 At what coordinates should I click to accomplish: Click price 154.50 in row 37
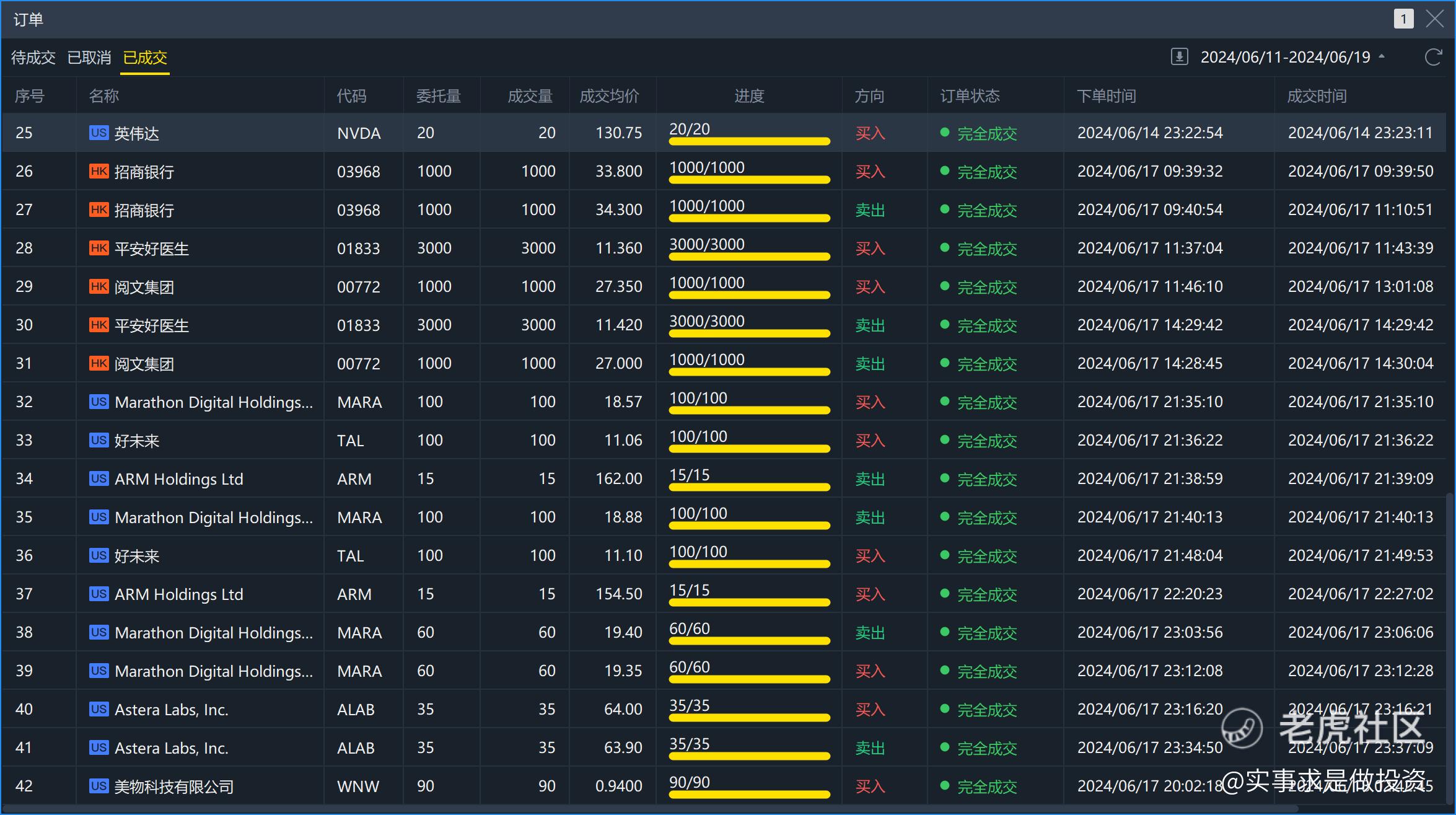[x=619, y=594]
